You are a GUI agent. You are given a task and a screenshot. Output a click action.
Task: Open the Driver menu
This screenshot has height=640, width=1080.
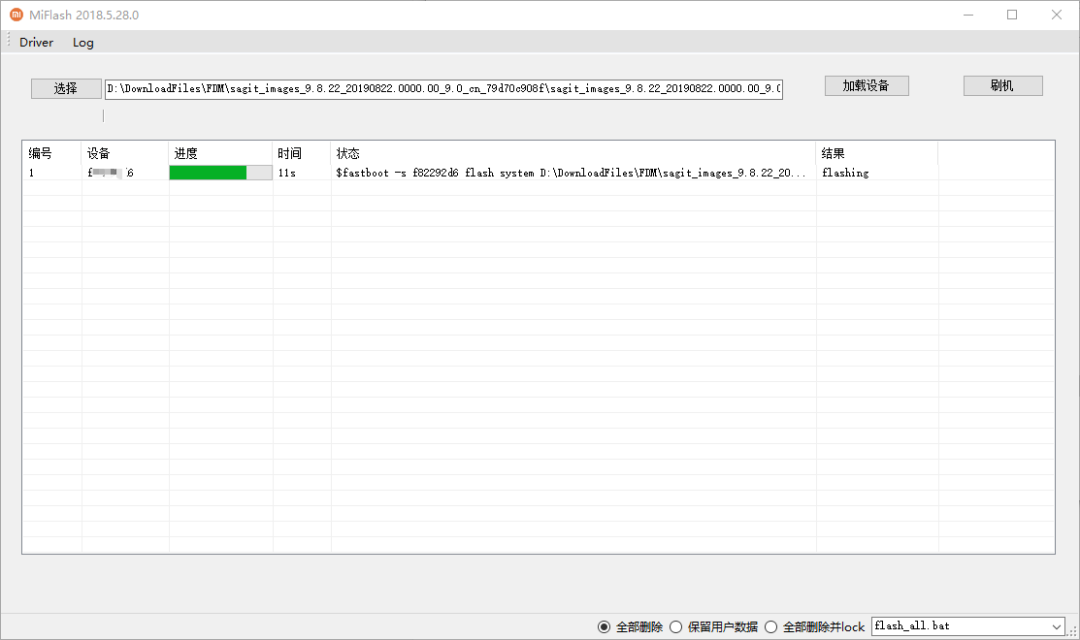36,42
